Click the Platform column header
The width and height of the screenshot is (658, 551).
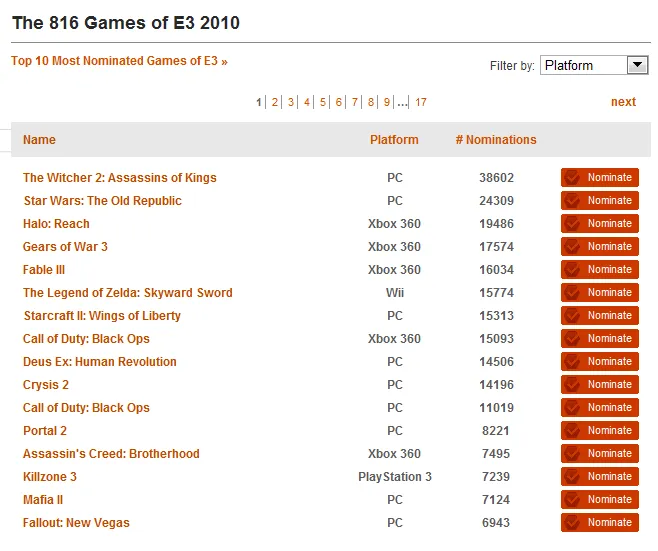click(x=394, y=140)
